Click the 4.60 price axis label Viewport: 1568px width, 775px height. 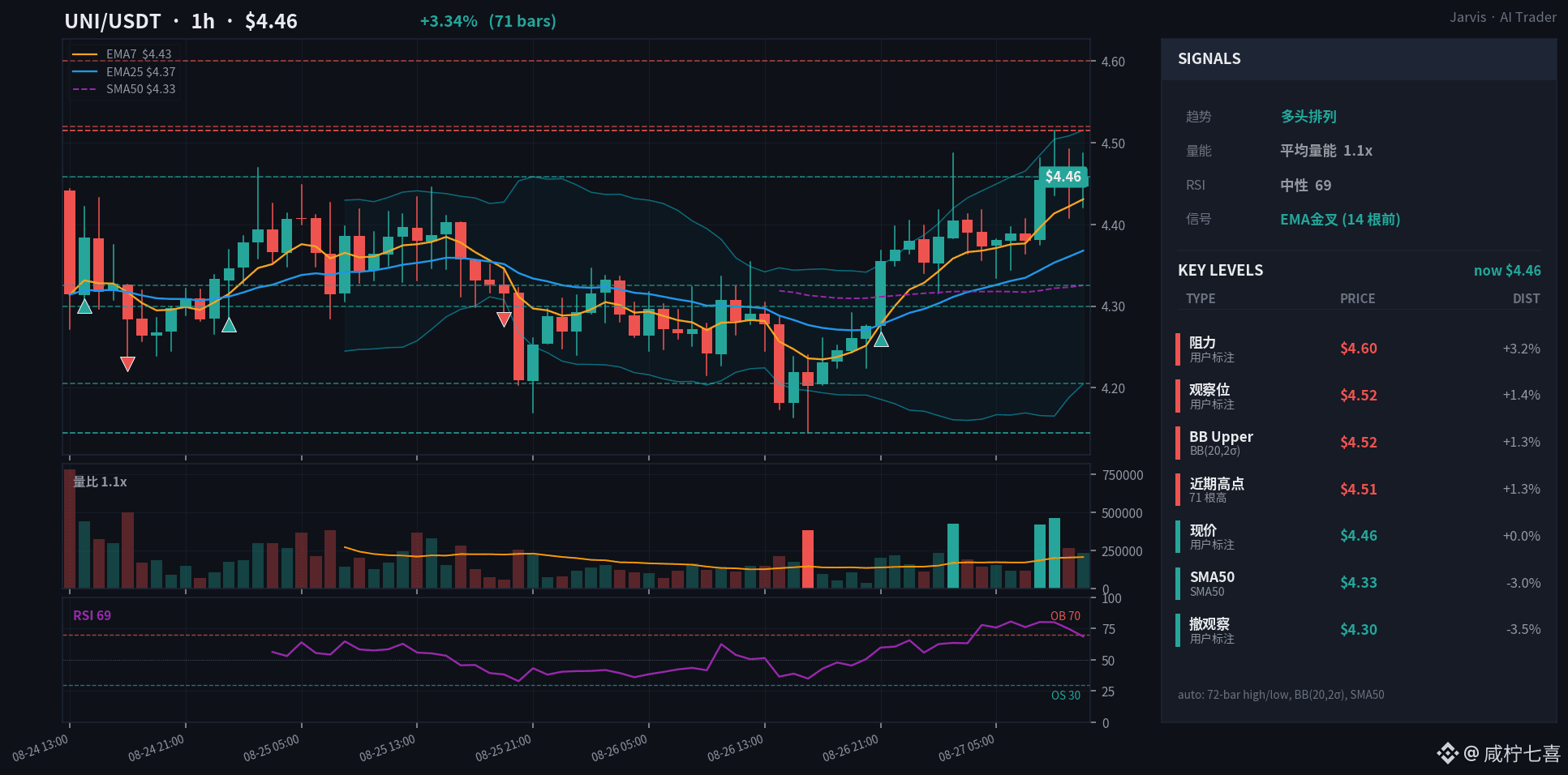click(1113, 62)
